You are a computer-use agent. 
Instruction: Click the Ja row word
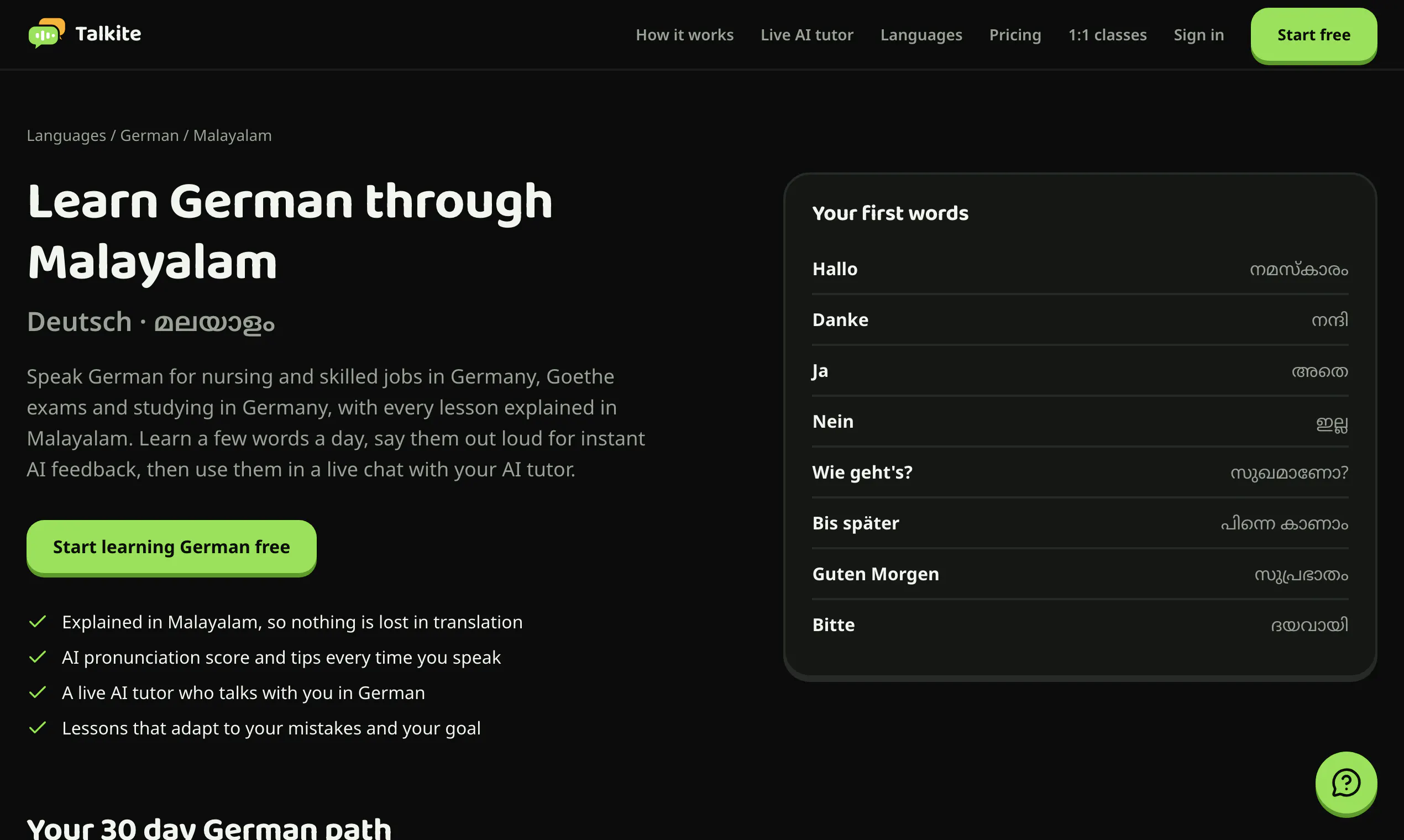820,371
